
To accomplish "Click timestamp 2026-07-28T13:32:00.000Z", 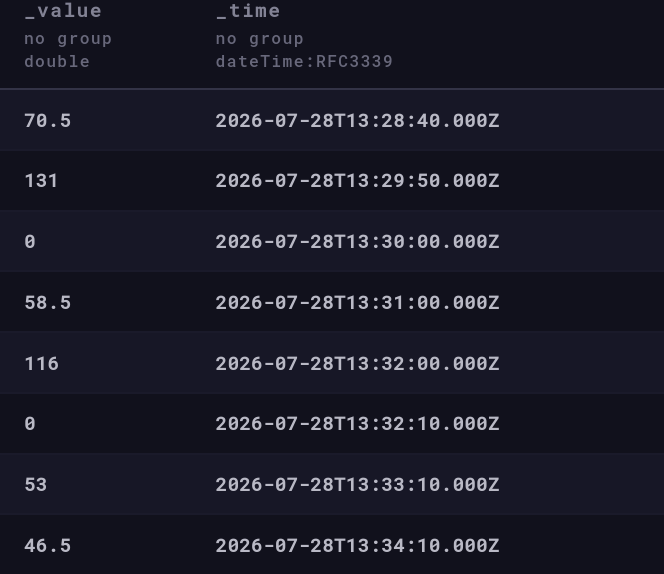I will 357,363.
